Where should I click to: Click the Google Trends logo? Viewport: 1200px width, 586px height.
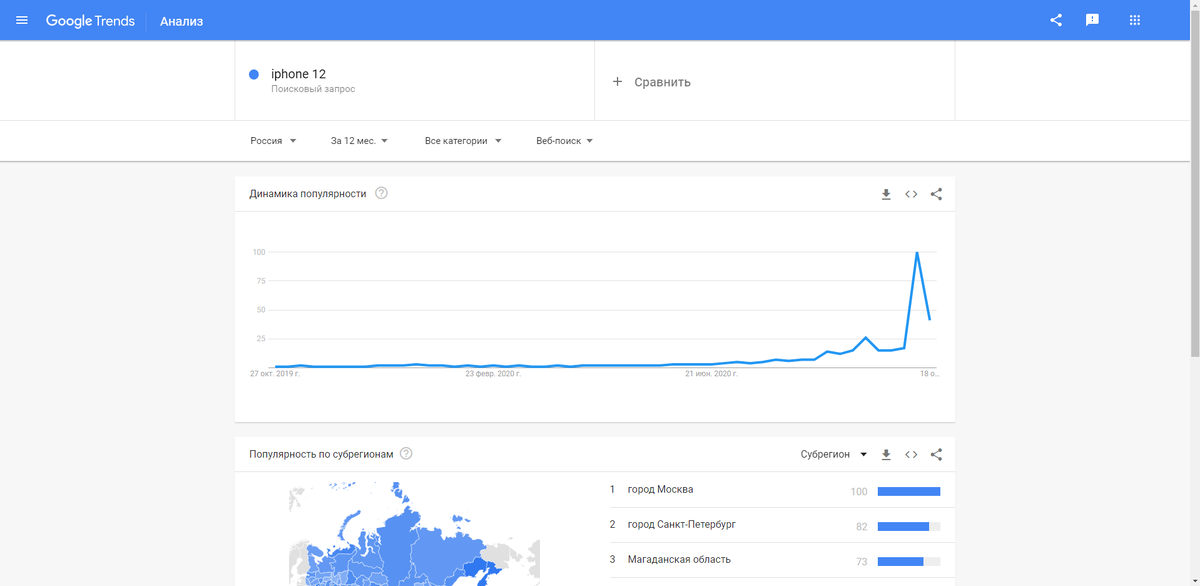click(x=90, y=20)
